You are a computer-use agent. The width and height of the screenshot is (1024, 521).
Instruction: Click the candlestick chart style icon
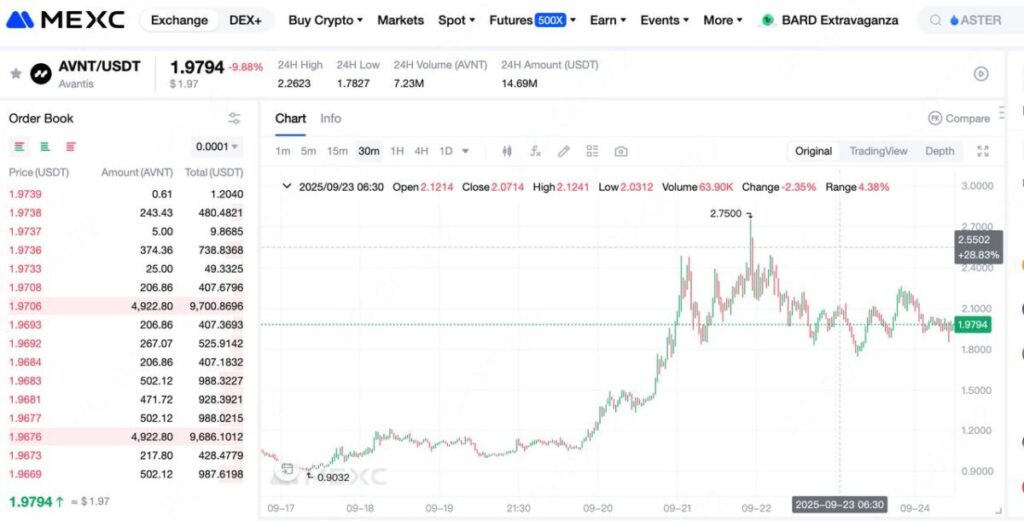tap(507, 151)
